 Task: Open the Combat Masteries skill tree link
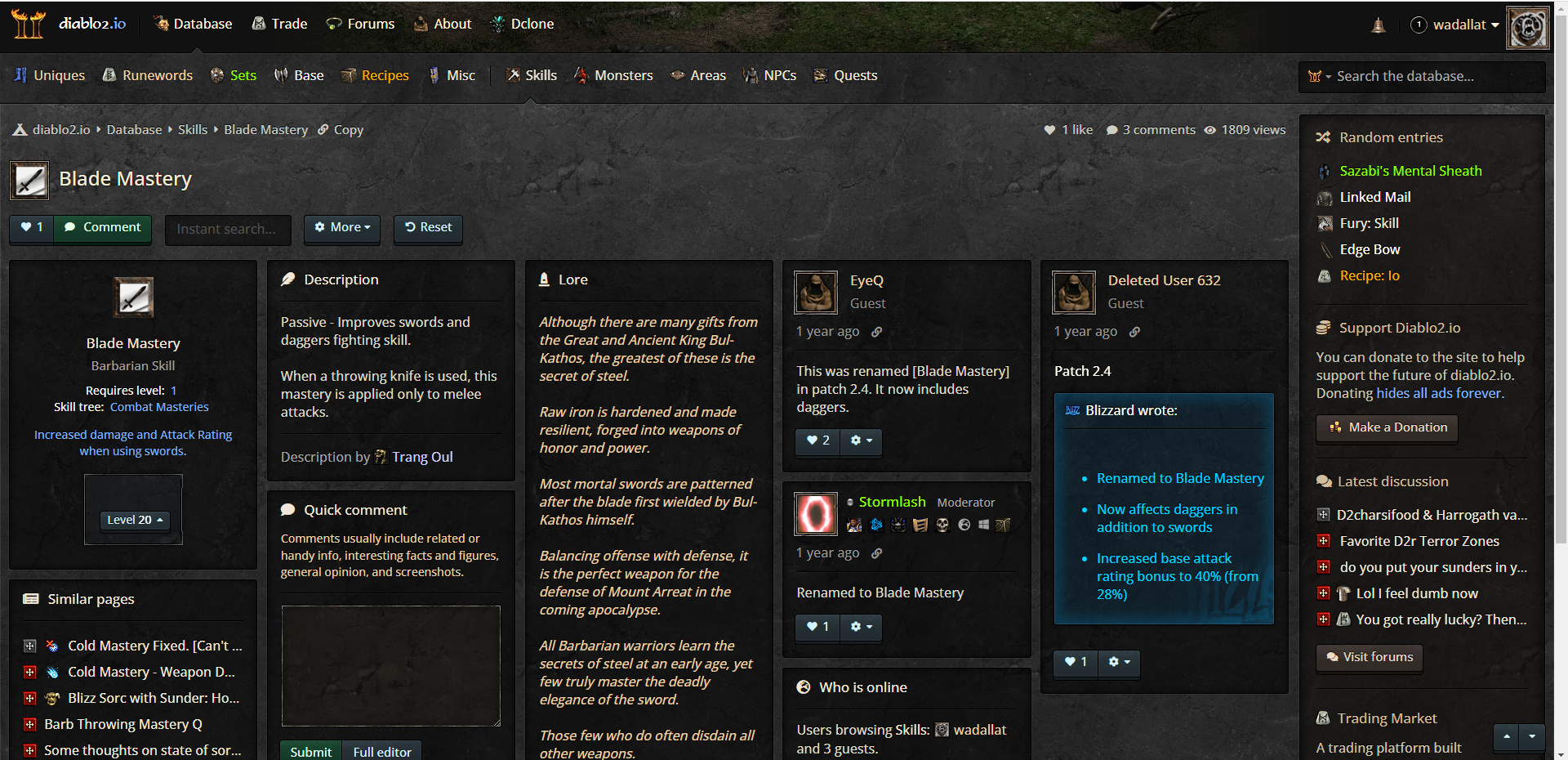(x=159, y=407)
